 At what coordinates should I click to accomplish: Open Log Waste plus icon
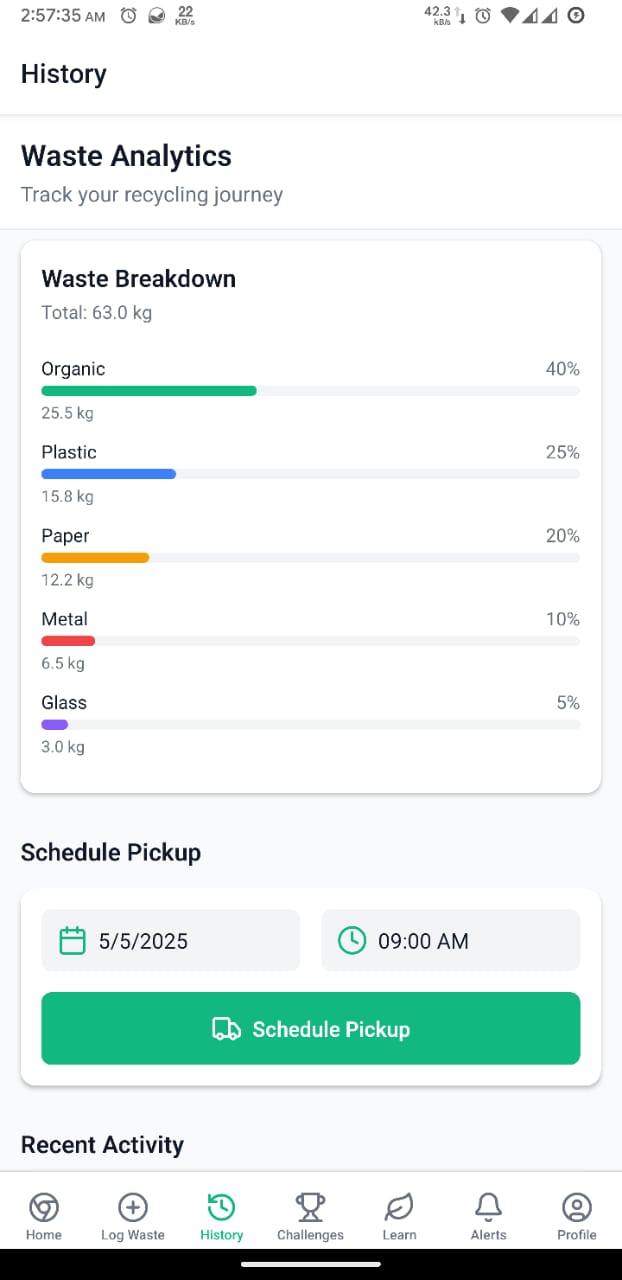click(x=133, y=1207)
